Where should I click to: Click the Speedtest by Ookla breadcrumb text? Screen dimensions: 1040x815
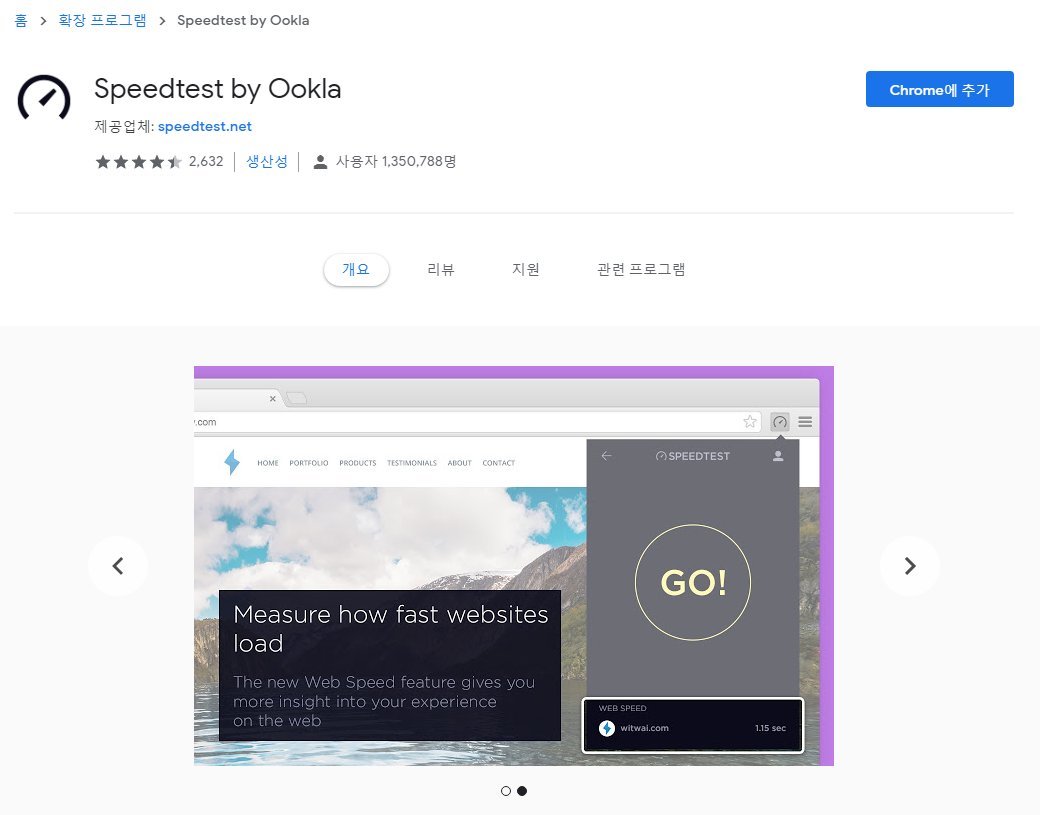(243, 21)
